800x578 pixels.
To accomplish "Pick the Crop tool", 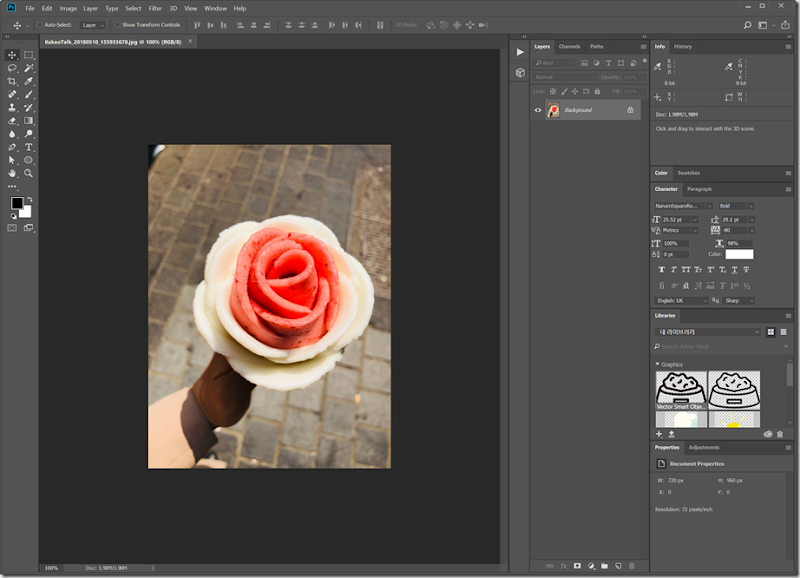I will [x=12, y=81].
